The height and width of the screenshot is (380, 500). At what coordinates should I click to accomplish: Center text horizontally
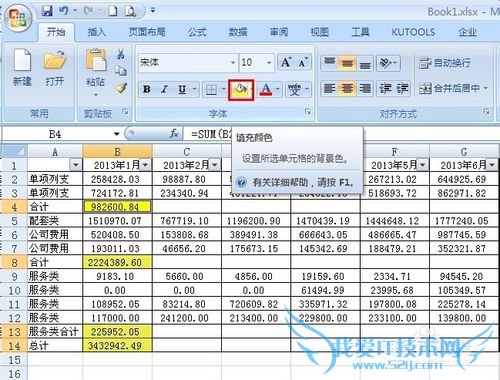[x=347, y=88]
